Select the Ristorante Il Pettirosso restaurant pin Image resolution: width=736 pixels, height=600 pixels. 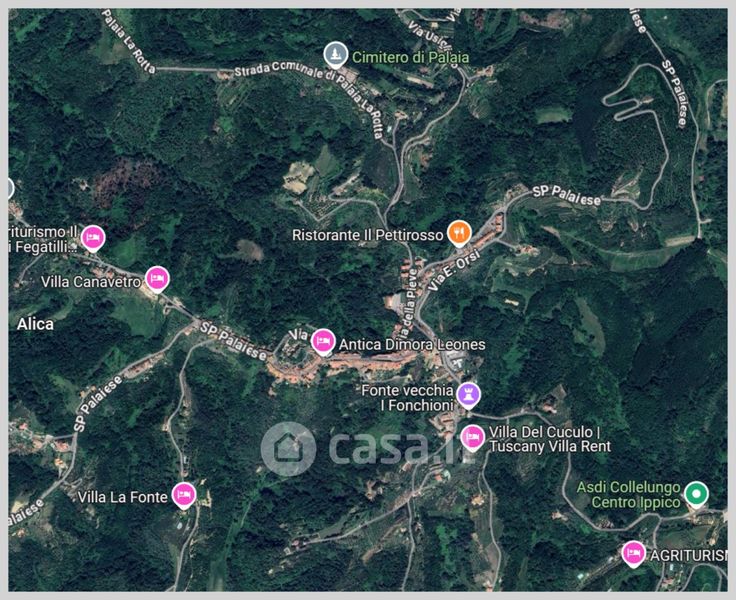click(x=459, y=233)
